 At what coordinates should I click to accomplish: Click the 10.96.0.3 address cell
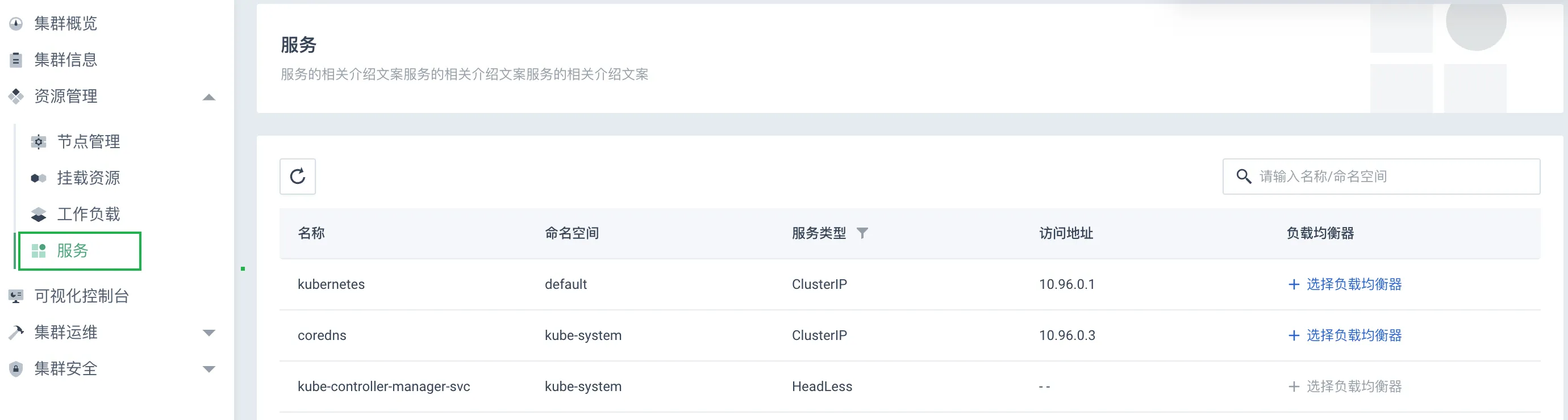coord(1067,335)
